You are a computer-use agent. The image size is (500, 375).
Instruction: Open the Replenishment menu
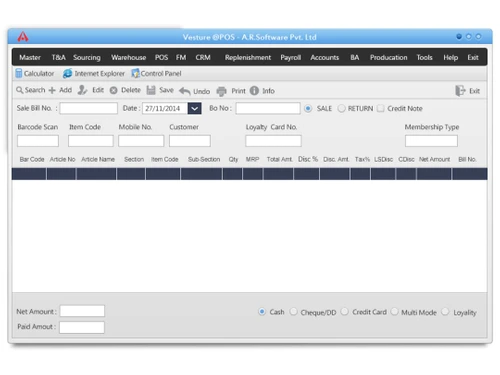point(248,57)
